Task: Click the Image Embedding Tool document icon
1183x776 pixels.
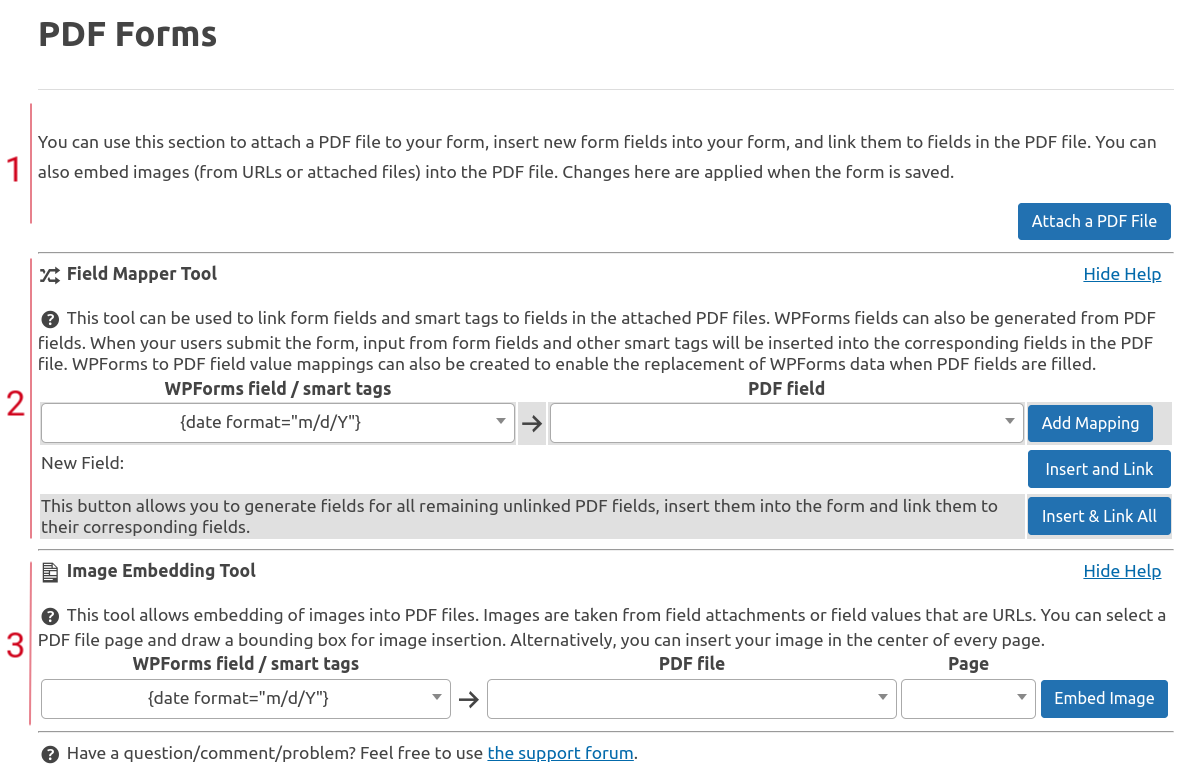Action: 50,573
